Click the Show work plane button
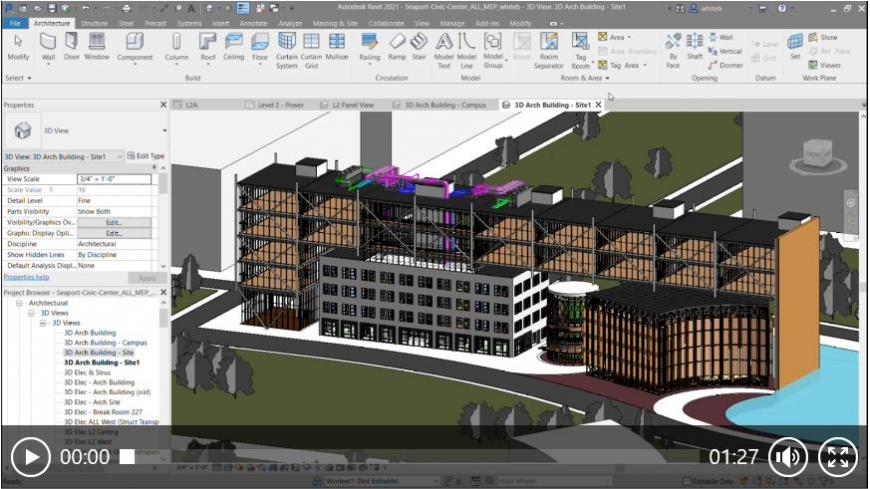The height and width of the screenshot is (489, 870). [823, 37]
